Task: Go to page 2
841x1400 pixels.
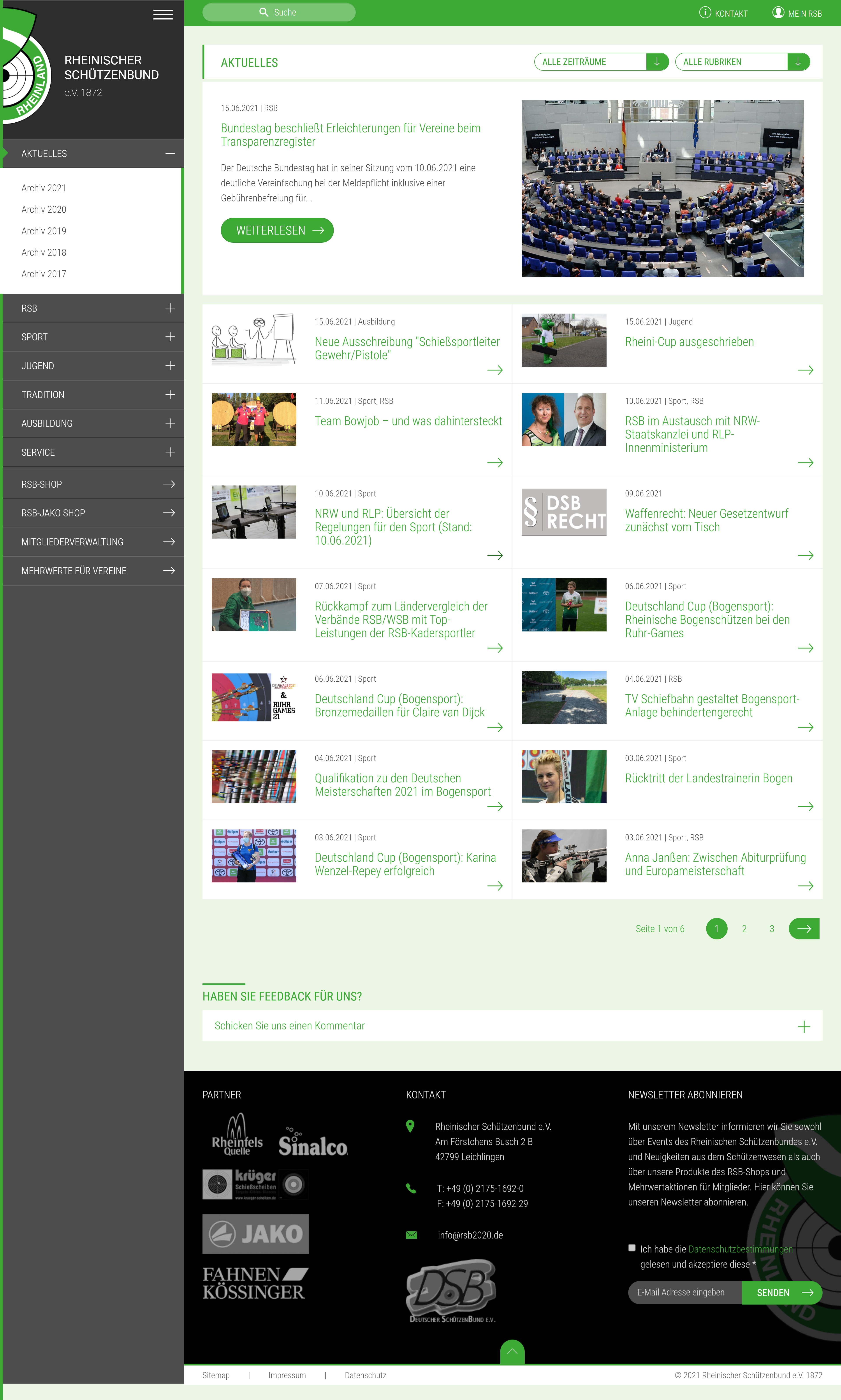Action: click(744, 928)
